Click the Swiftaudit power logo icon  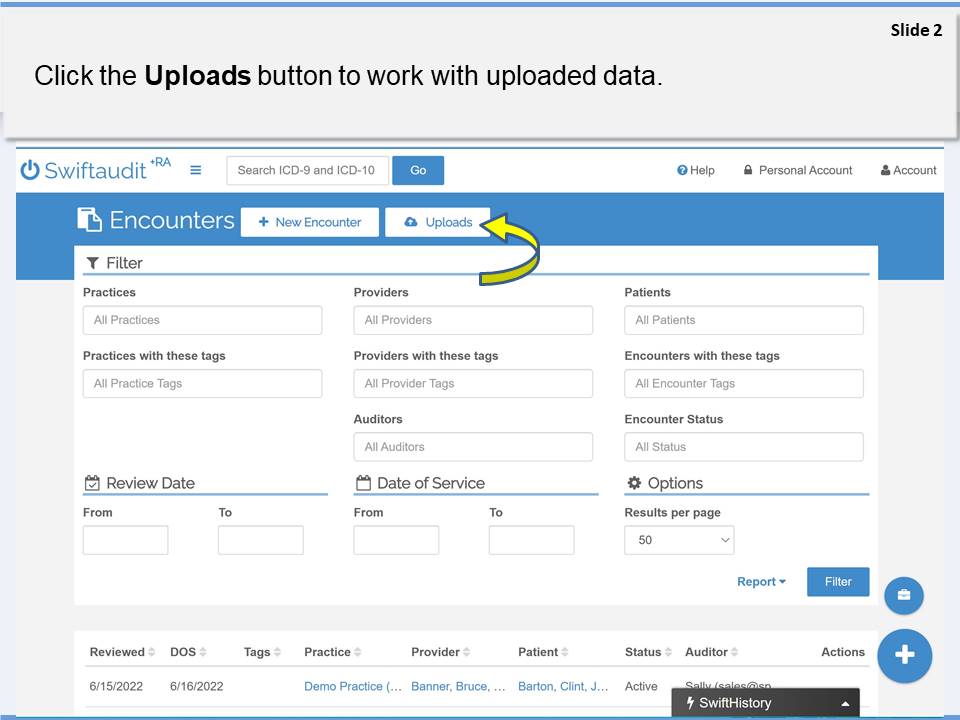pyautogui.click(x=30, y=170)
